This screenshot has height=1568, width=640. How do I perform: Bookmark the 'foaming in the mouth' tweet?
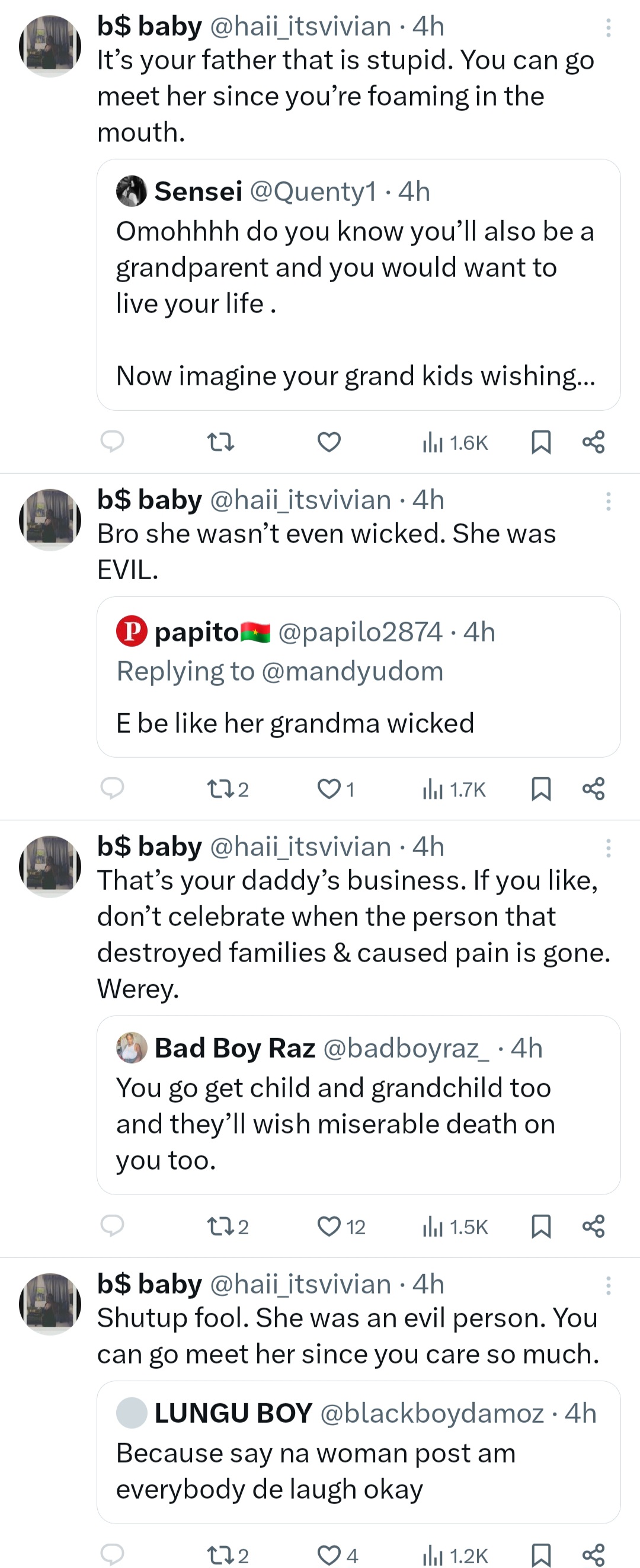[541, 442]
